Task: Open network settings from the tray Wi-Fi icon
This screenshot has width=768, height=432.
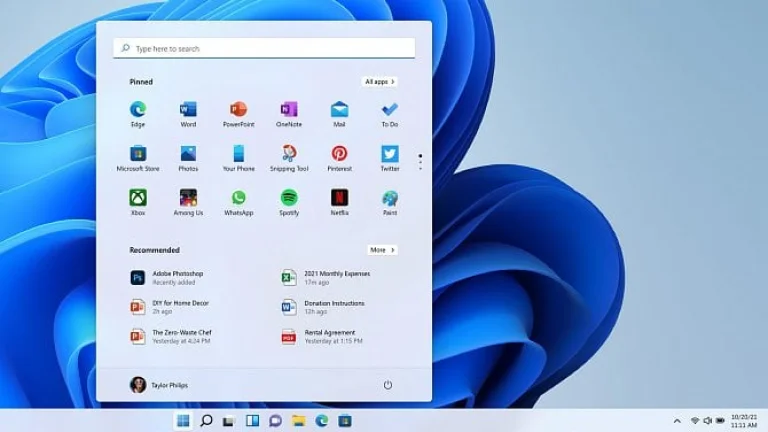Action: pyautogui.click(x=695, y=421)
